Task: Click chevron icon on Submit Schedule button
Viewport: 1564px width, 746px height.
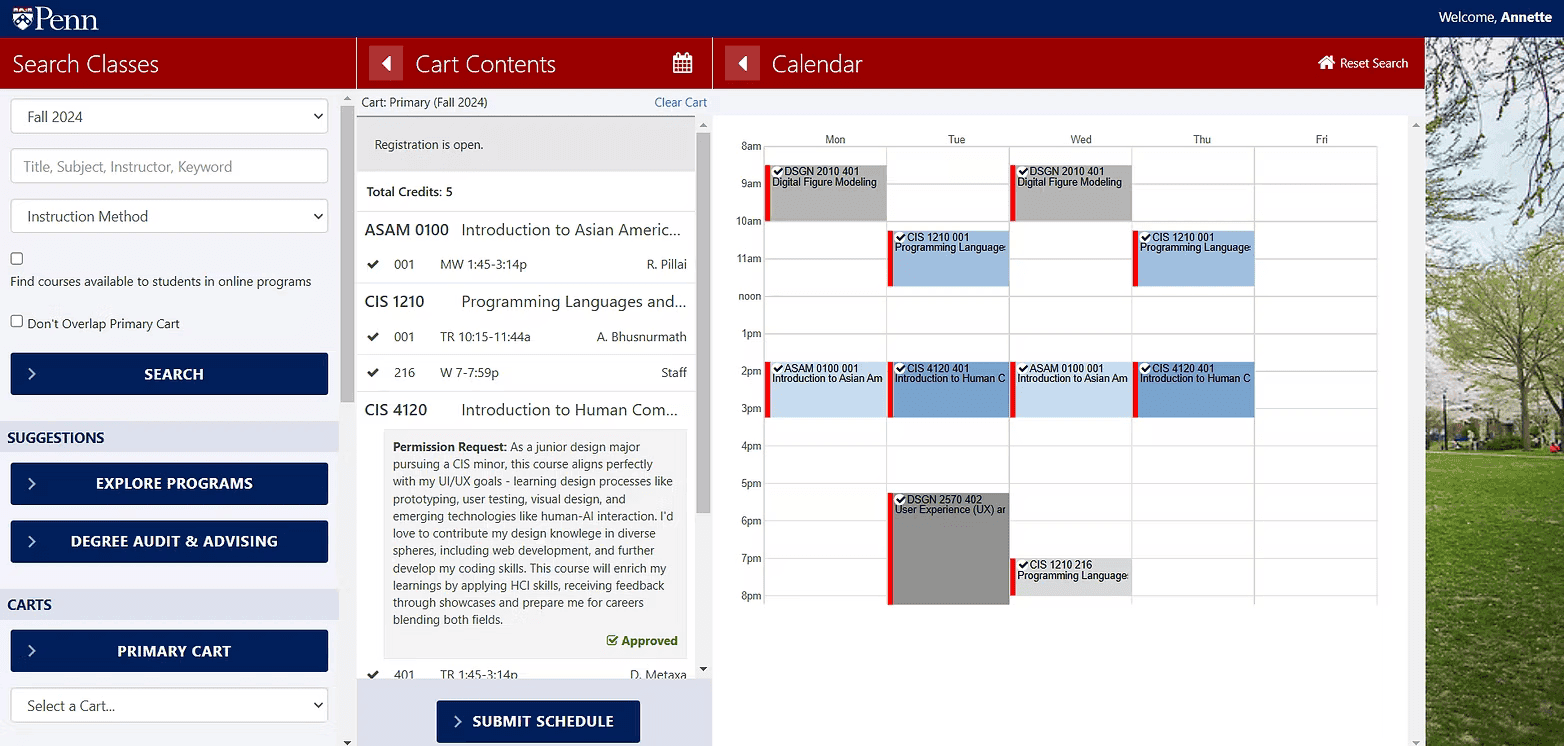Action: click(458, 722)
